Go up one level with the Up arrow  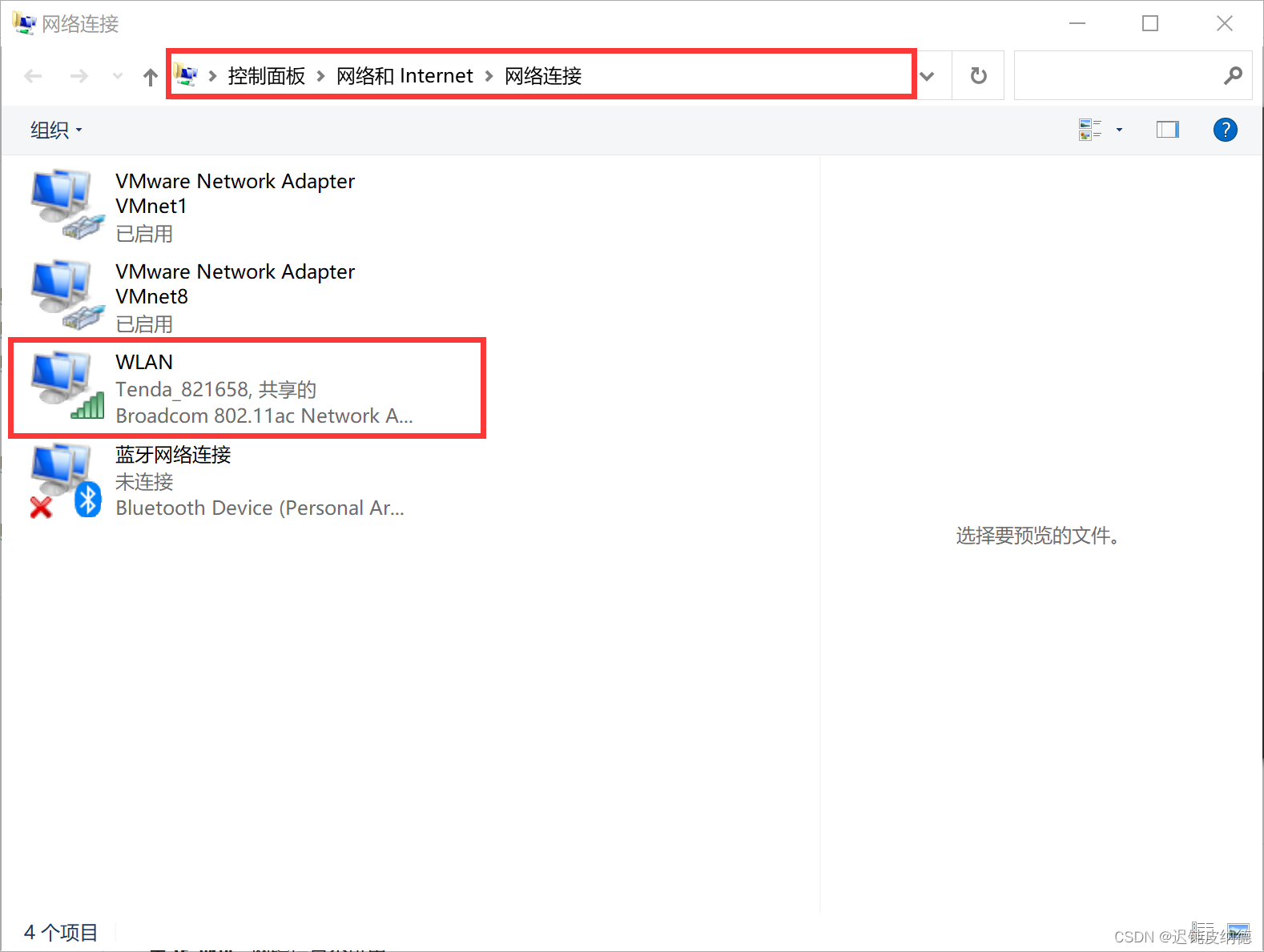pos(150,76)
